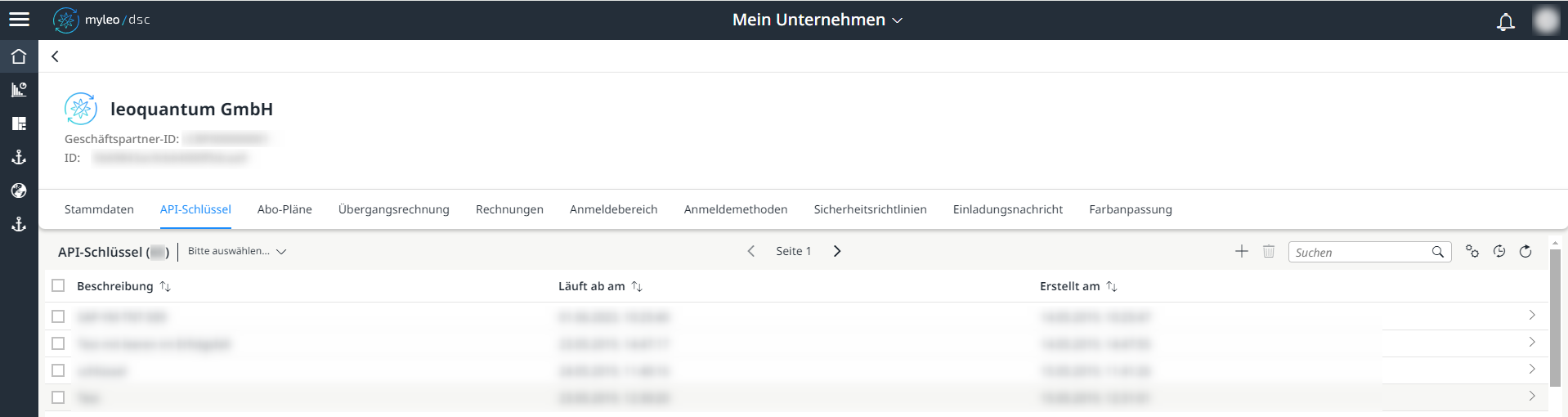Open the hamburger main menu

tap(19, 20)
